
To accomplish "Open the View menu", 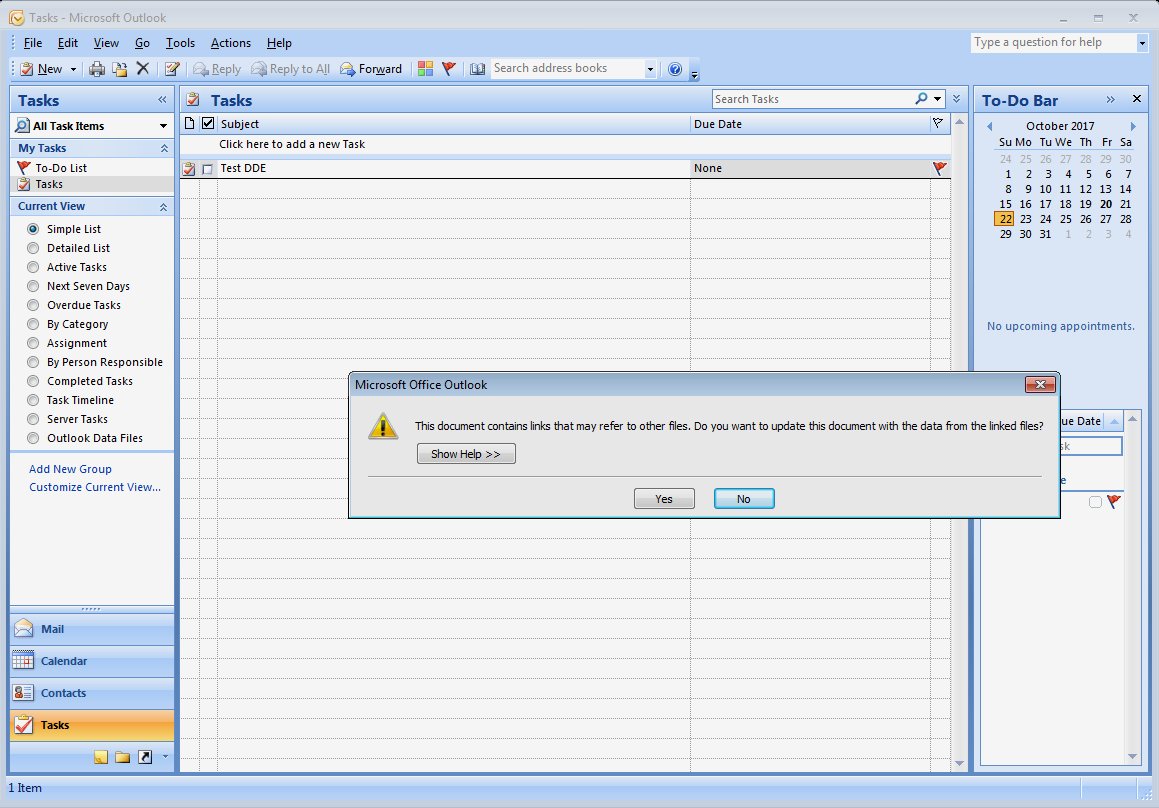I will point(106,43).
